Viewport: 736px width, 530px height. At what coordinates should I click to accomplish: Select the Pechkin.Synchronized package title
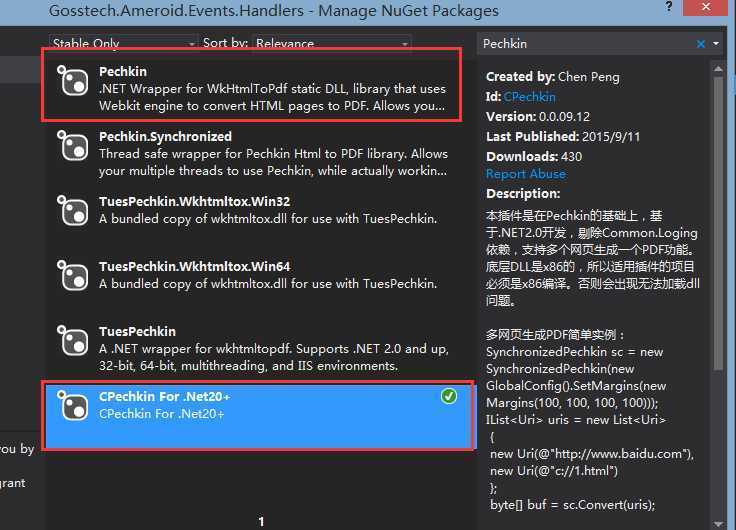pyautogui.click(x=165, y=137)
